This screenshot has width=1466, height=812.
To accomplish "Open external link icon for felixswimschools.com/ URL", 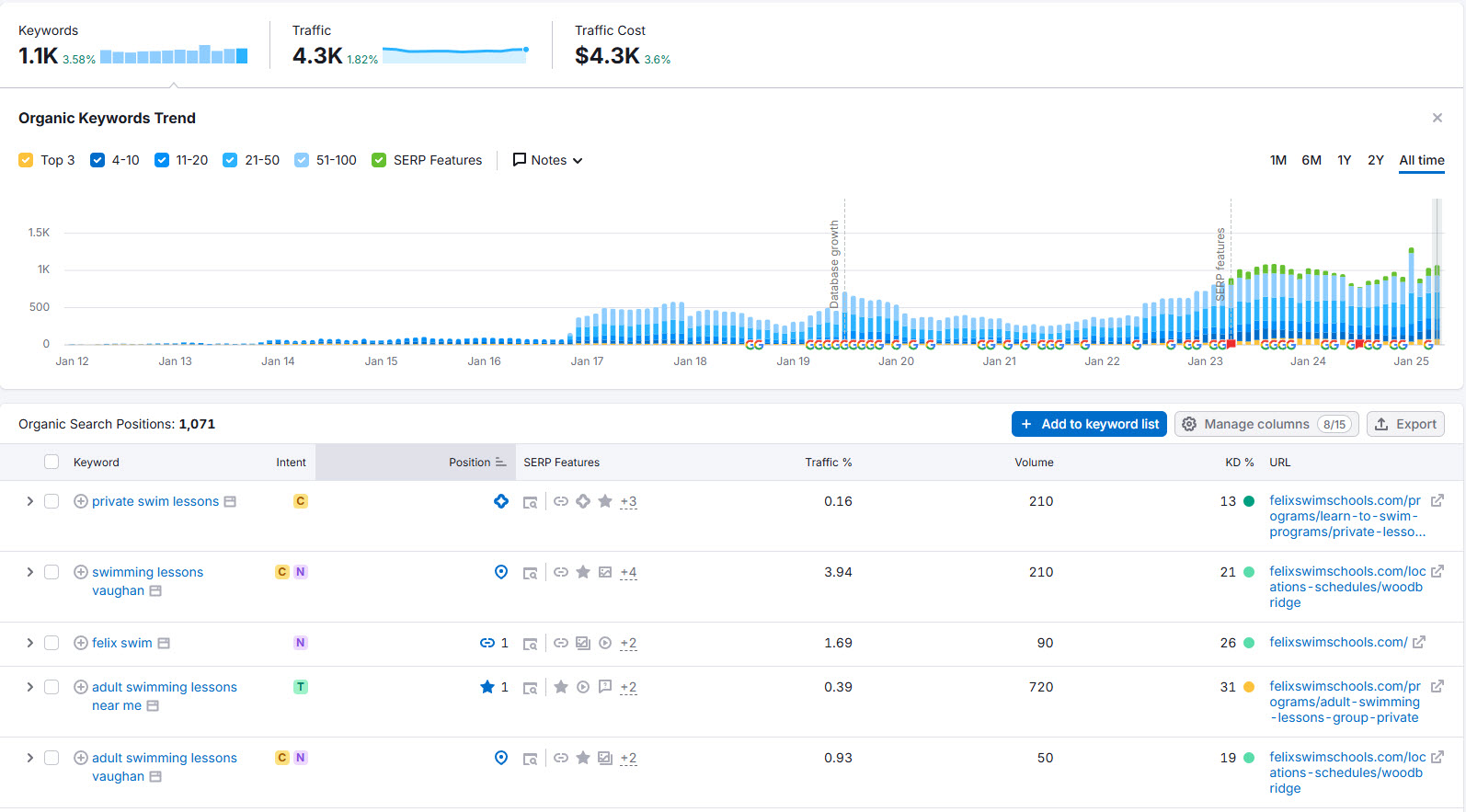I will pos(1419,642).
